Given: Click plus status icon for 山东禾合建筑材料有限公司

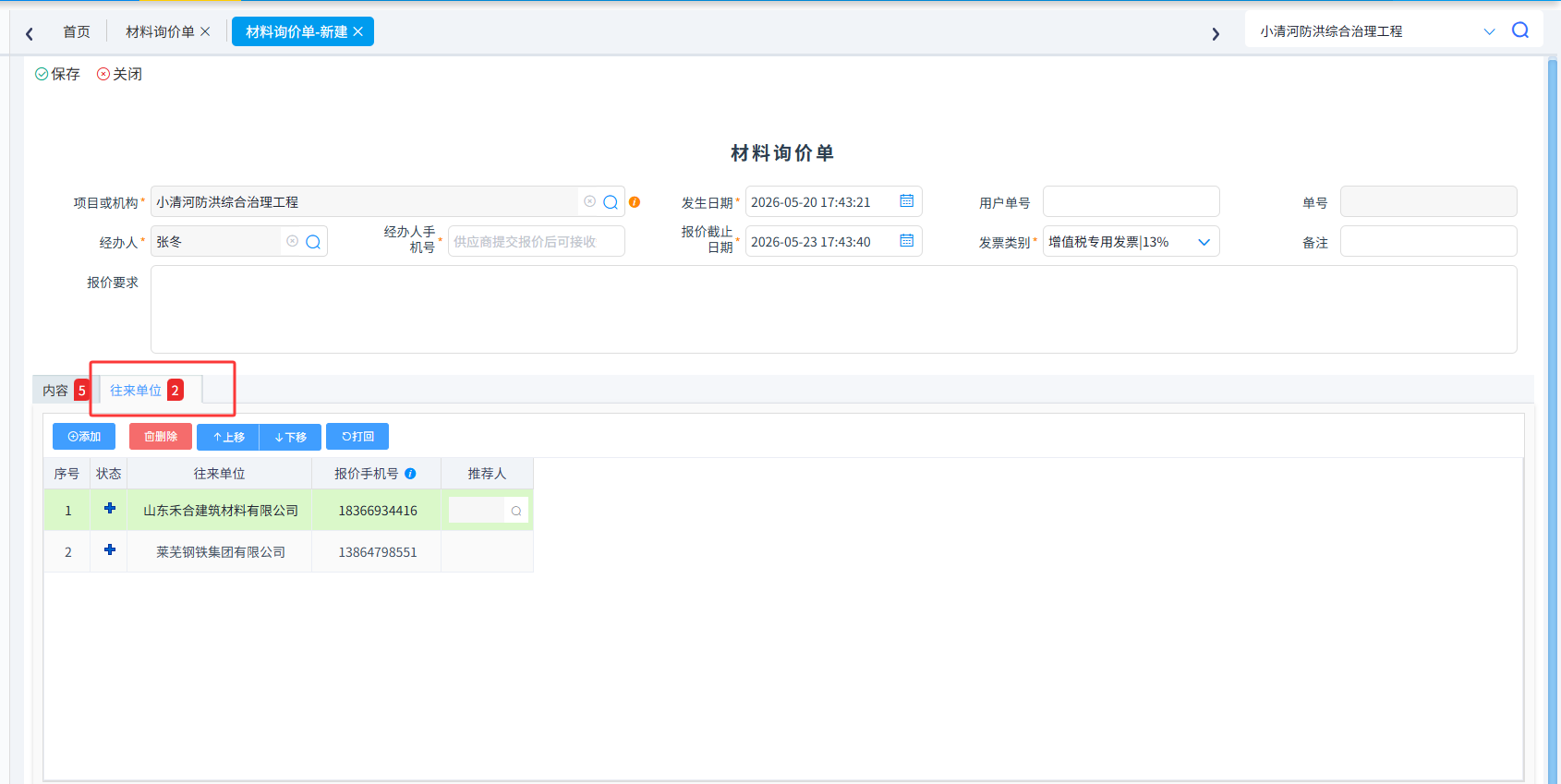Looking at the screenshot, I should (x=110, y=508).
